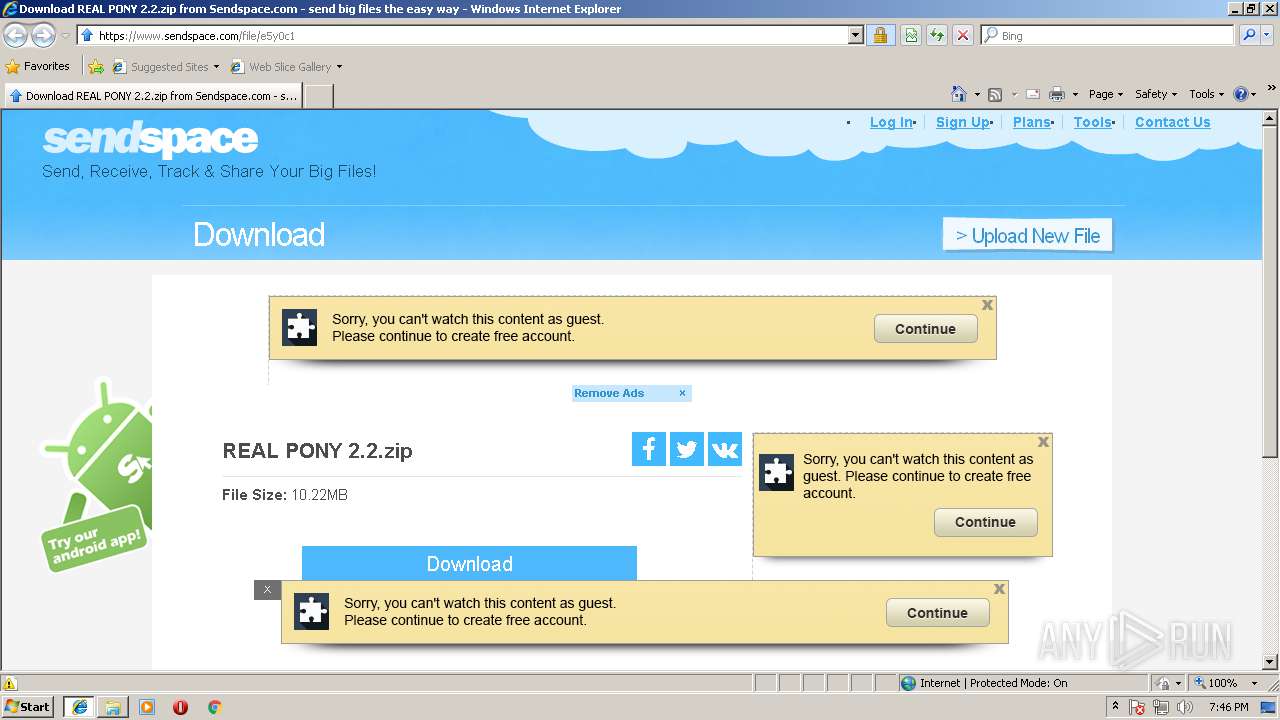Click the Remove Ads link
This screenshot has height=720, width=1280.
pos(609,393)
